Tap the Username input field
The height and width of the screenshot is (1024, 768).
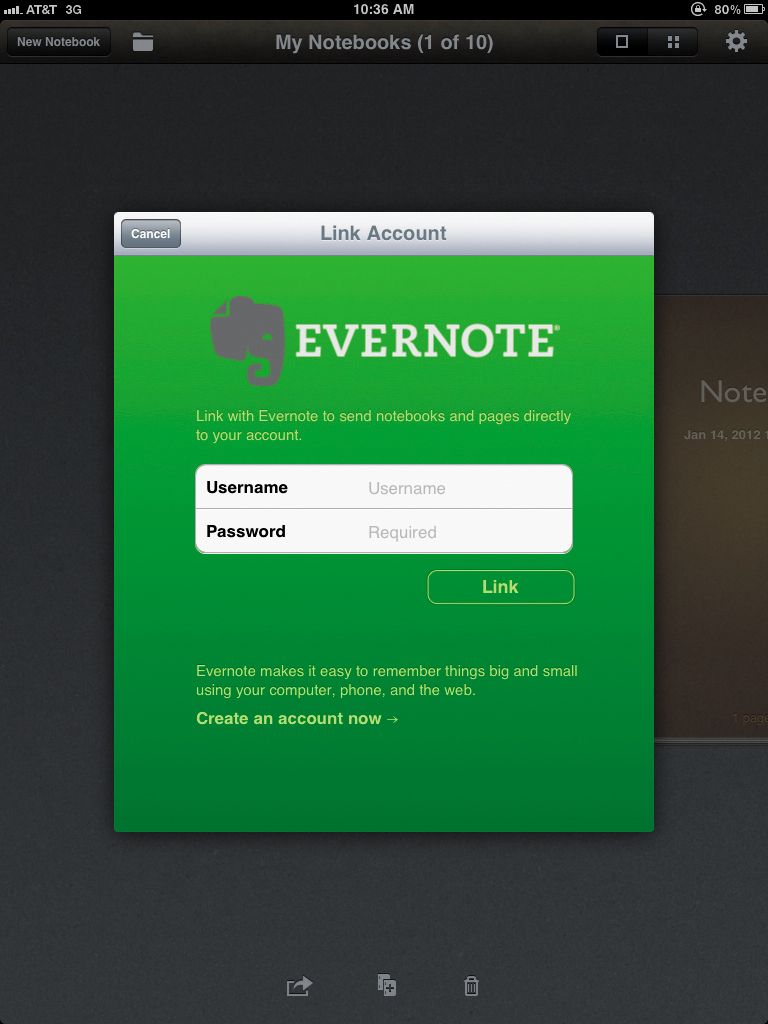384,487
